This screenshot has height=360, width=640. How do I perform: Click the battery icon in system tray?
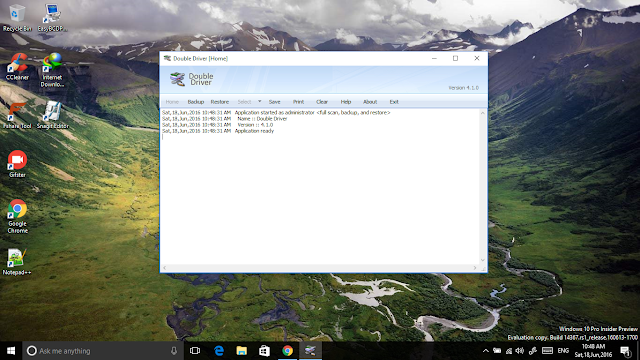(497, 351)
